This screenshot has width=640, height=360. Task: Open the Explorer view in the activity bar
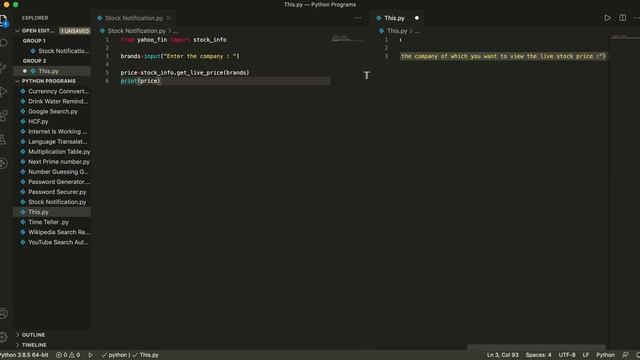click(x=4, y=20)
